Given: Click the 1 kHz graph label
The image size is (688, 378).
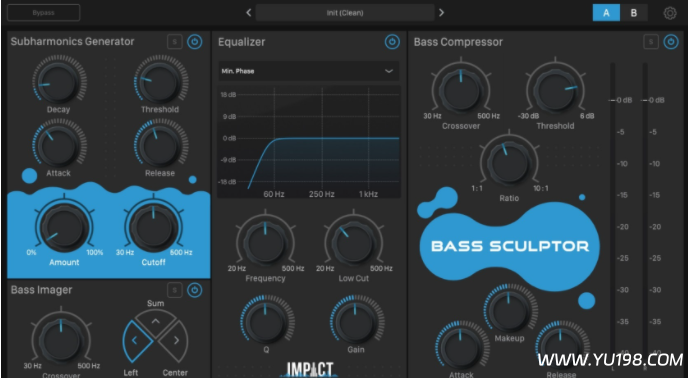Looking at the screenshot, I should (368, 194).
